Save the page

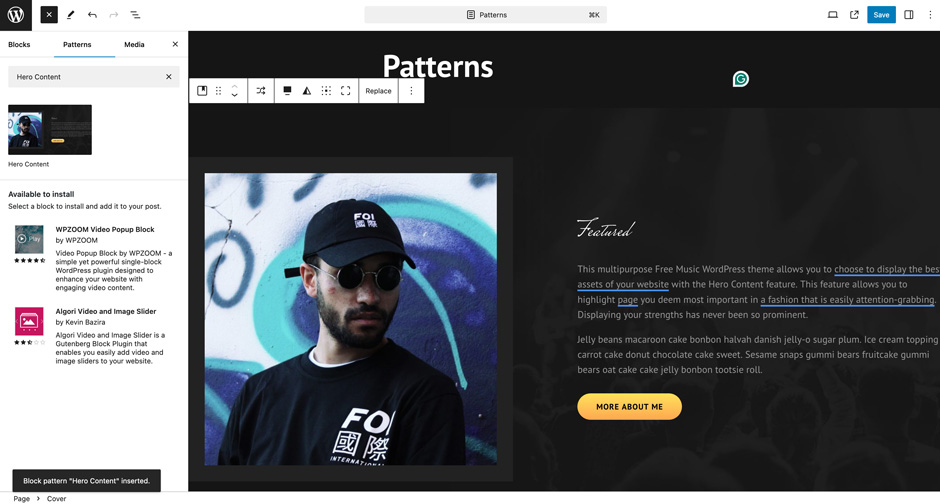881,15
